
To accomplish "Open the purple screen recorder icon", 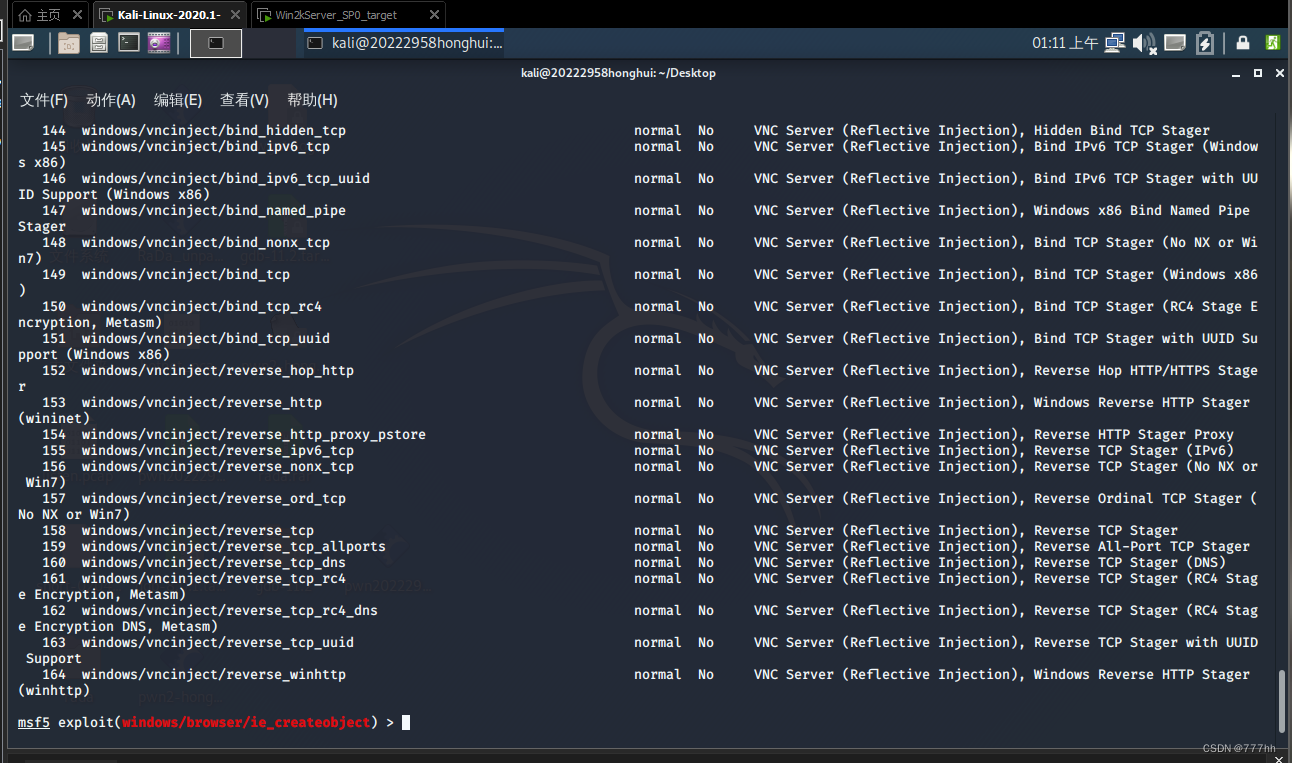I will click(158, 42).
